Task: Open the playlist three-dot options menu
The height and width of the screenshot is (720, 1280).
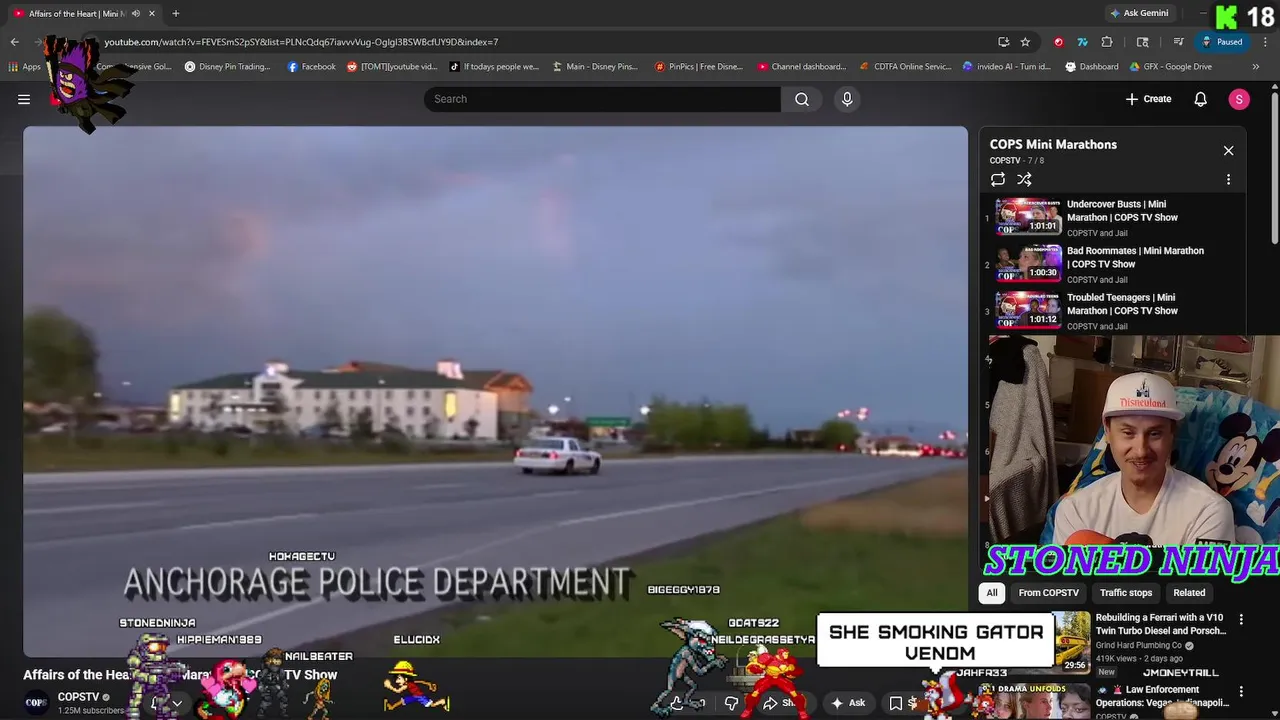Action: [1228, 179]
